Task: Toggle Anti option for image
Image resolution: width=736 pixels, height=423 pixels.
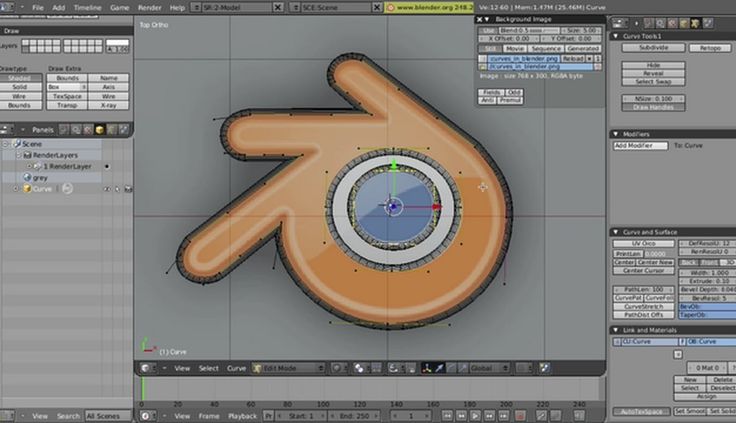Action: point(488,100)
